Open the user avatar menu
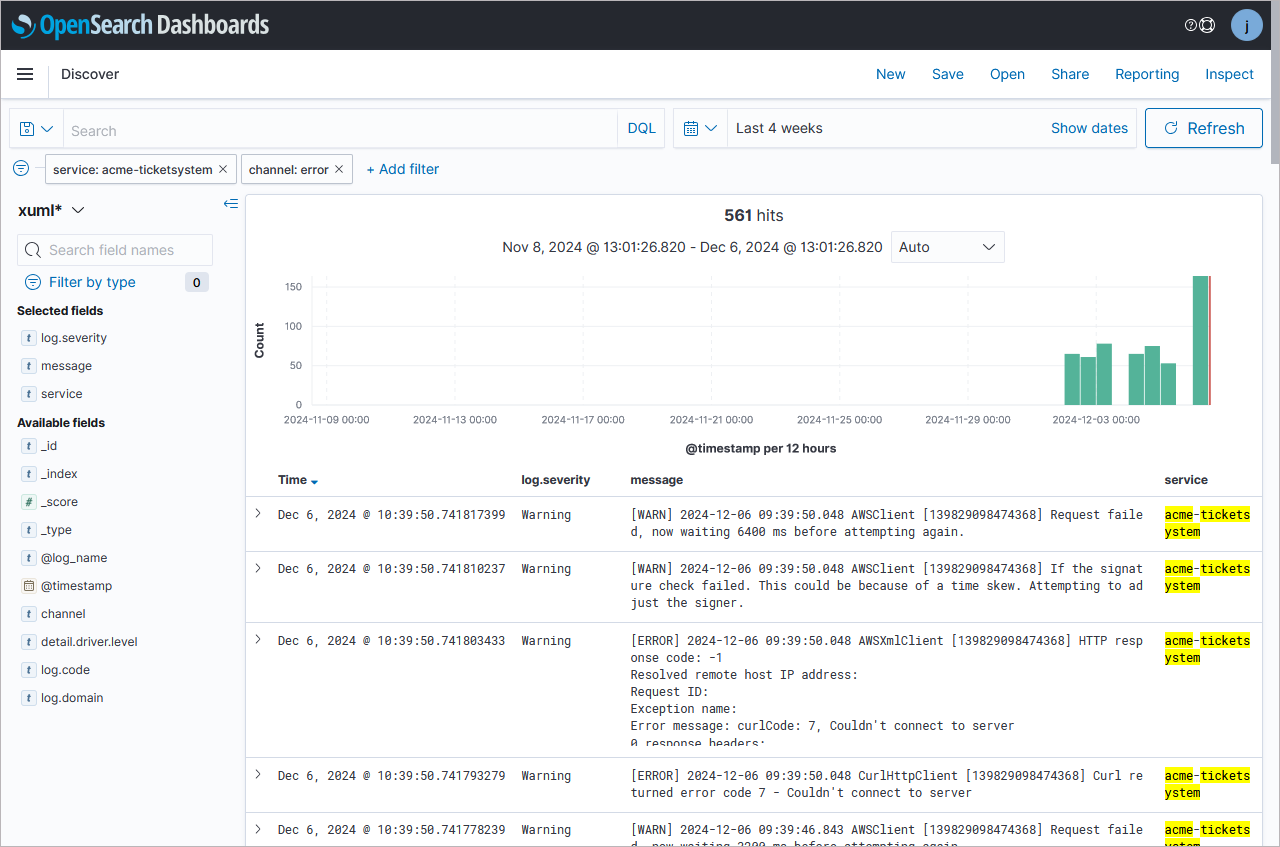 [x=1246, y=25]
